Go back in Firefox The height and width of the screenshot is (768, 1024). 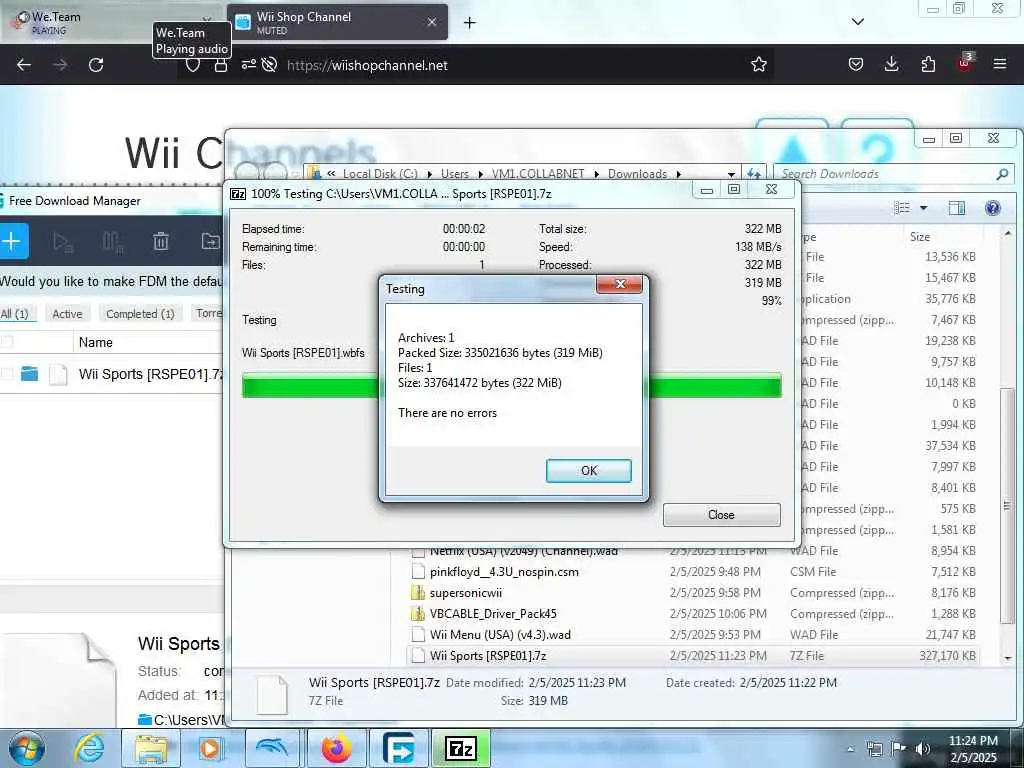pos(24,65)
